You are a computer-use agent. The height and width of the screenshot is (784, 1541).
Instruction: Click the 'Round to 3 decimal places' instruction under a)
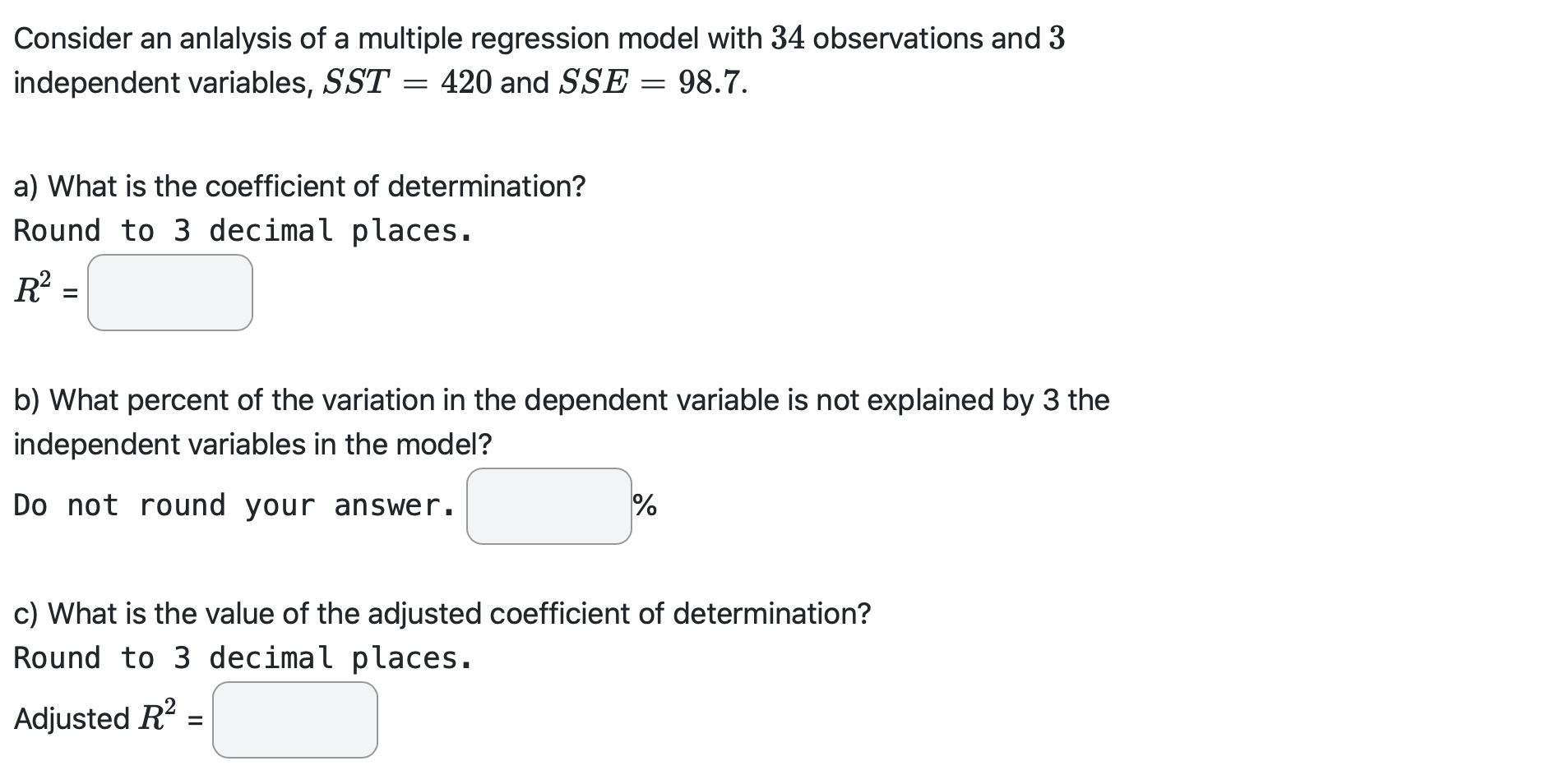click(x=242, y=230)
